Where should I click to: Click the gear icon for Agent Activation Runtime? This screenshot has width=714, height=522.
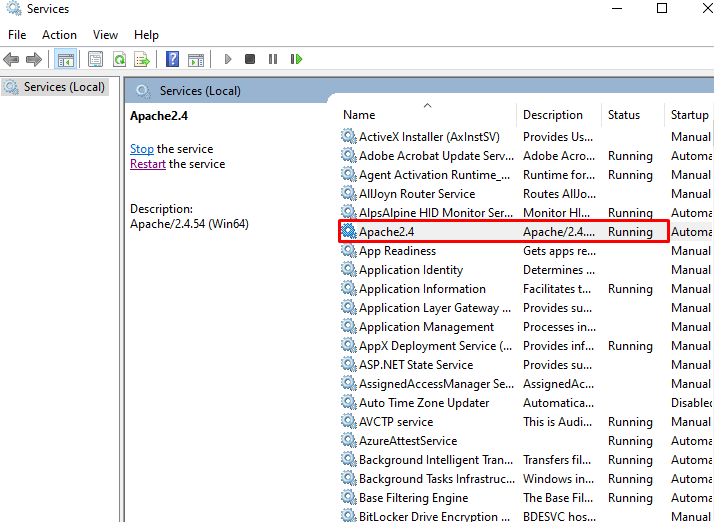point(348,174)
